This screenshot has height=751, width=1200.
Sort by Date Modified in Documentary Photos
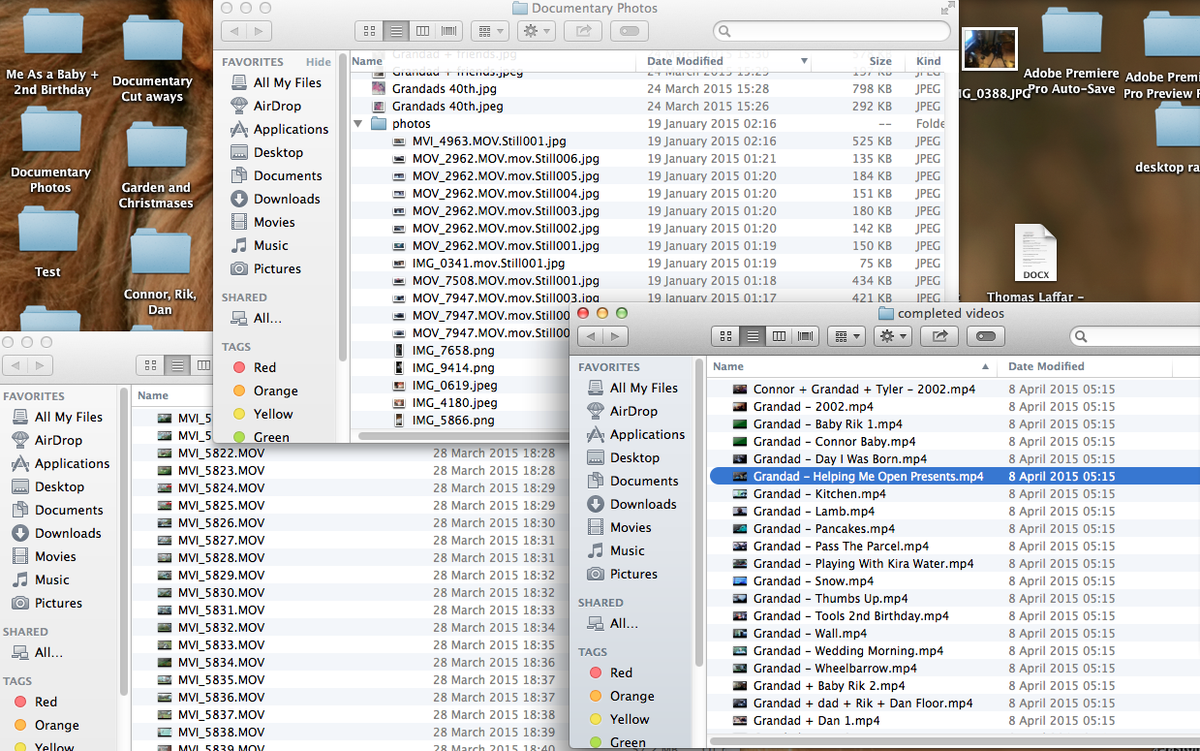click(x=724, y=61)
